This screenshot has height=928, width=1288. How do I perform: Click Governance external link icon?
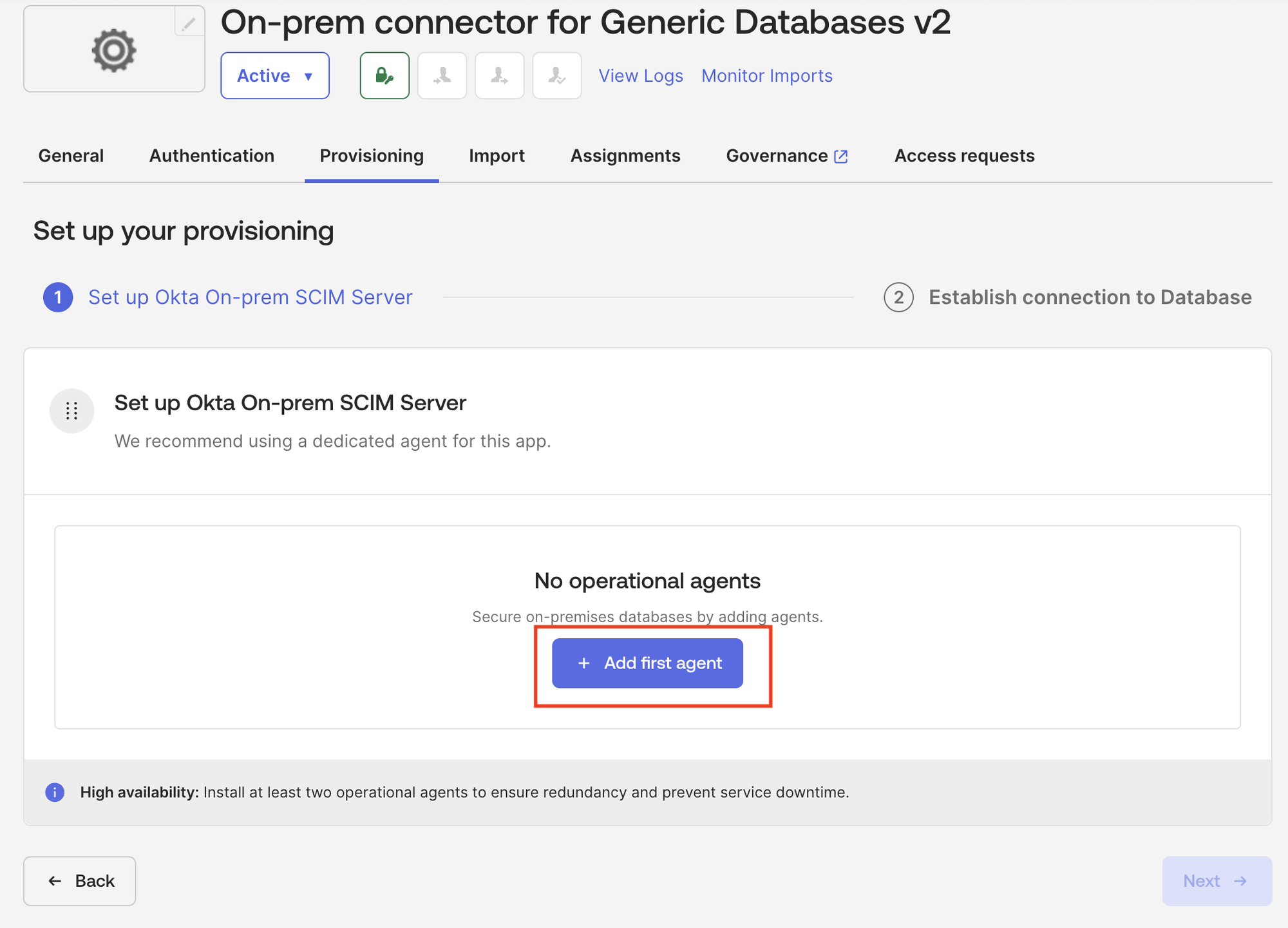[840, 156]
